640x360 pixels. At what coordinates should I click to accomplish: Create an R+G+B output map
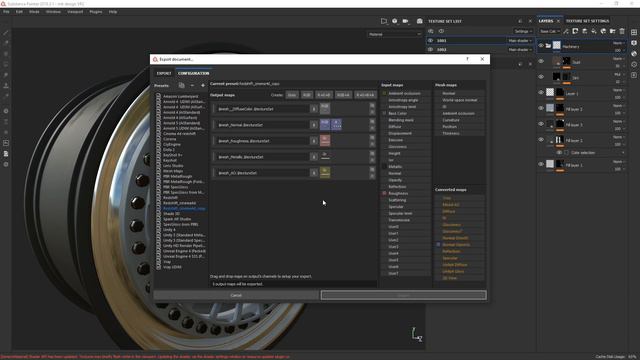[324, 95]
